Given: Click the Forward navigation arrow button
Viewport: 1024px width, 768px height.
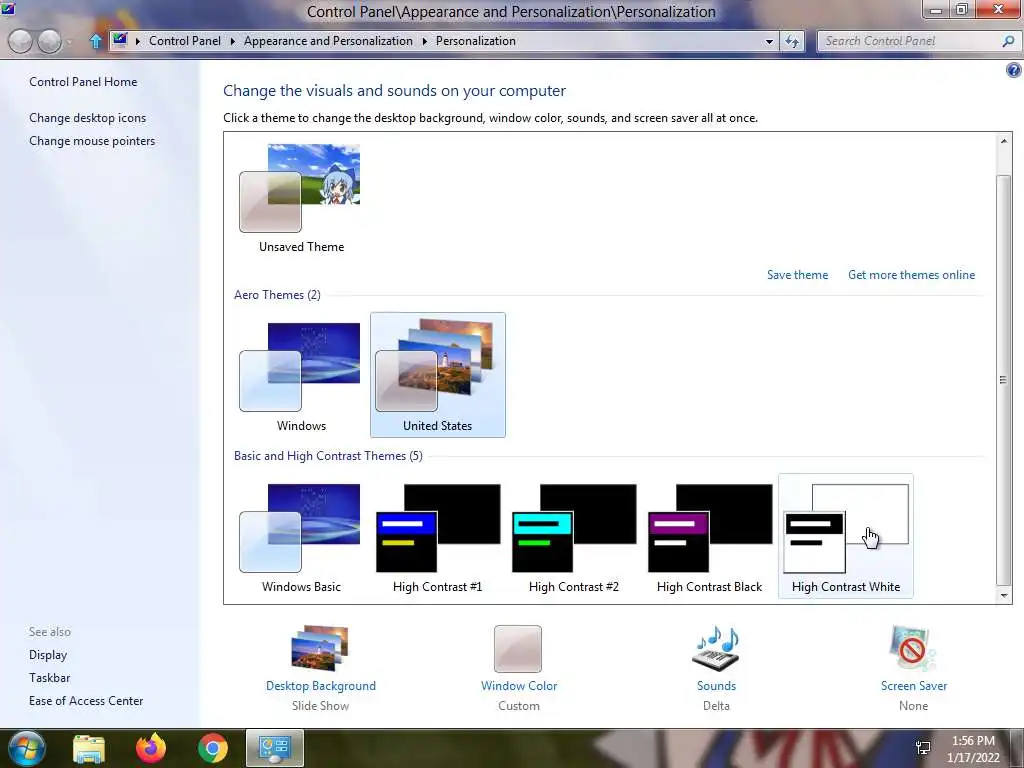Looking at the screenshot, I should [x=50, y=41].
